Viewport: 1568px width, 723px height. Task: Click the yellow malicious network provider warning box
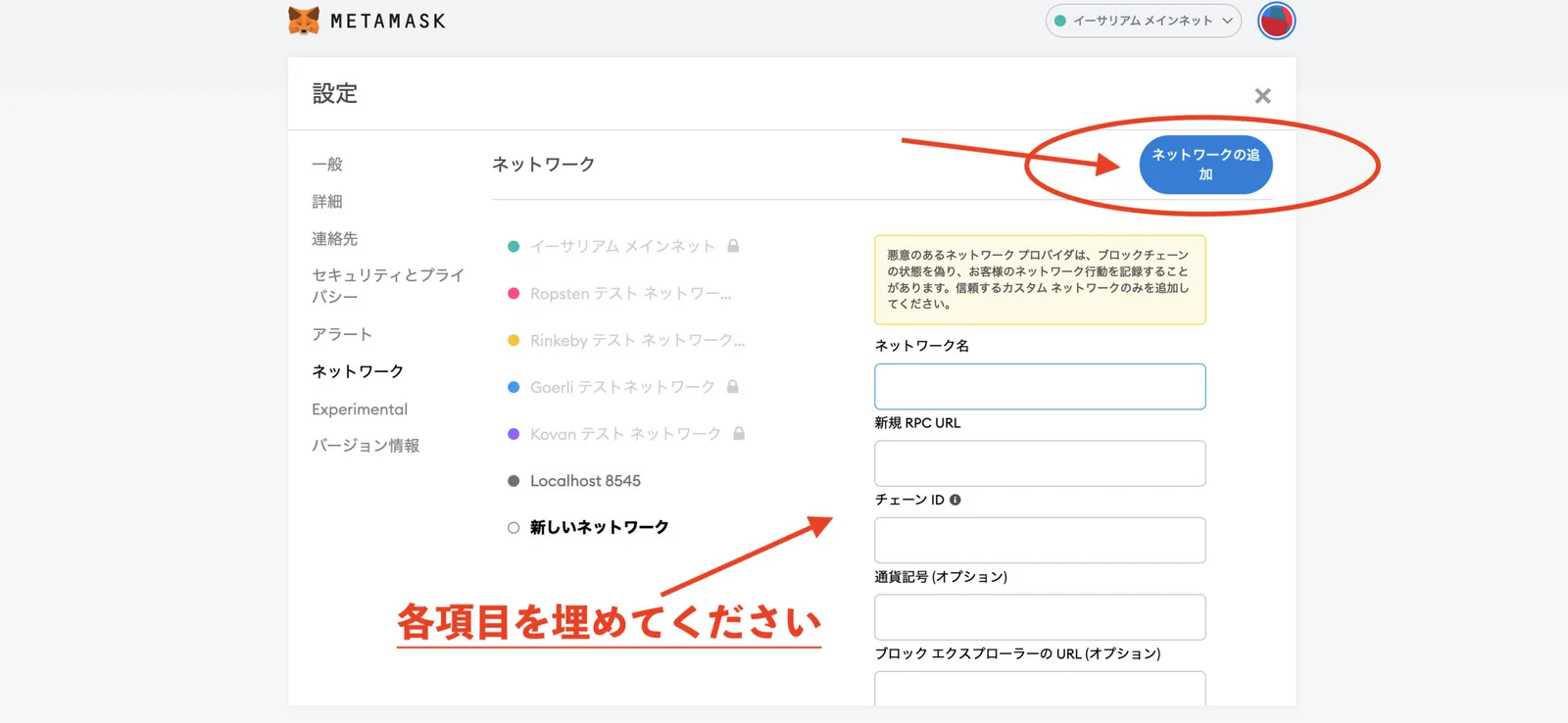click(1040, 279)
